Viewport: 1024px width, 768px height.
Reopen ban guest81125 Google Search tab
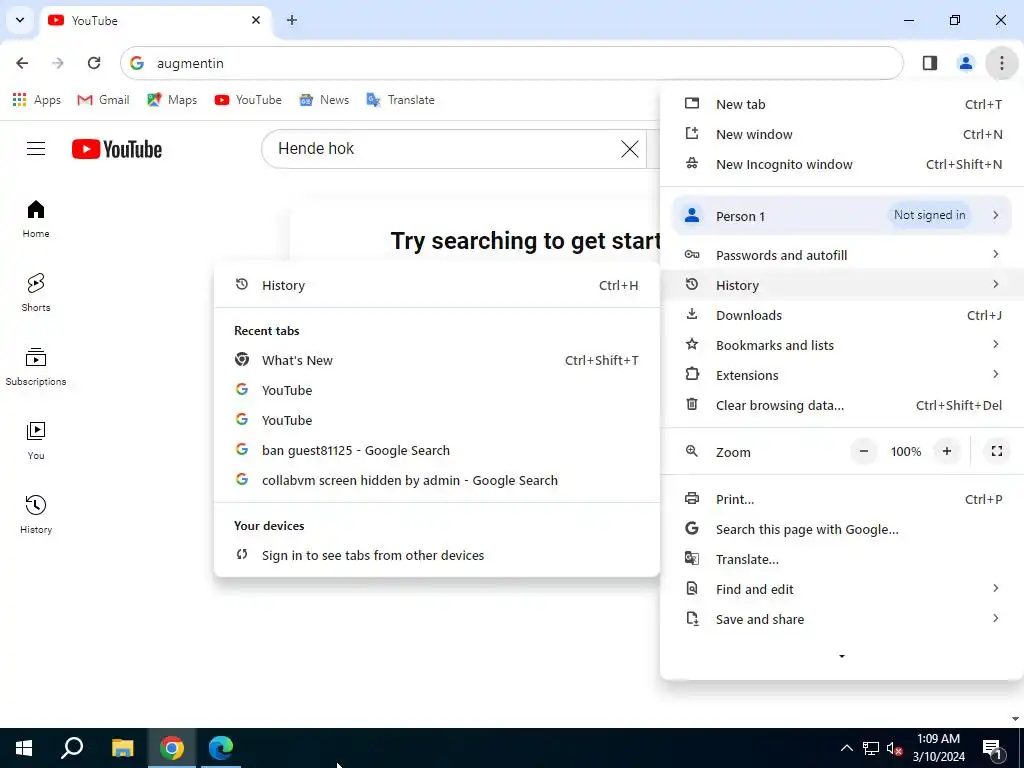(437, 450)
